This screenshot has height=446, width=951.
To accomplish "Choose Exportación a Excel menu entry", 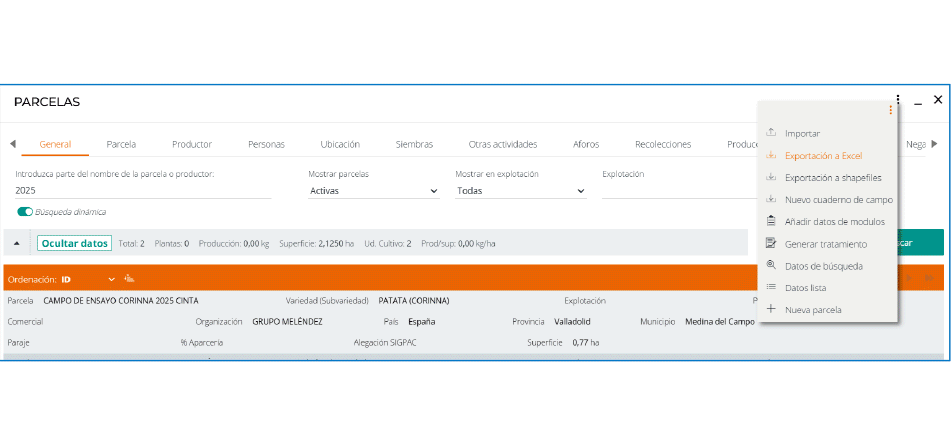I will pyautogui.click(x=823, y=156).
